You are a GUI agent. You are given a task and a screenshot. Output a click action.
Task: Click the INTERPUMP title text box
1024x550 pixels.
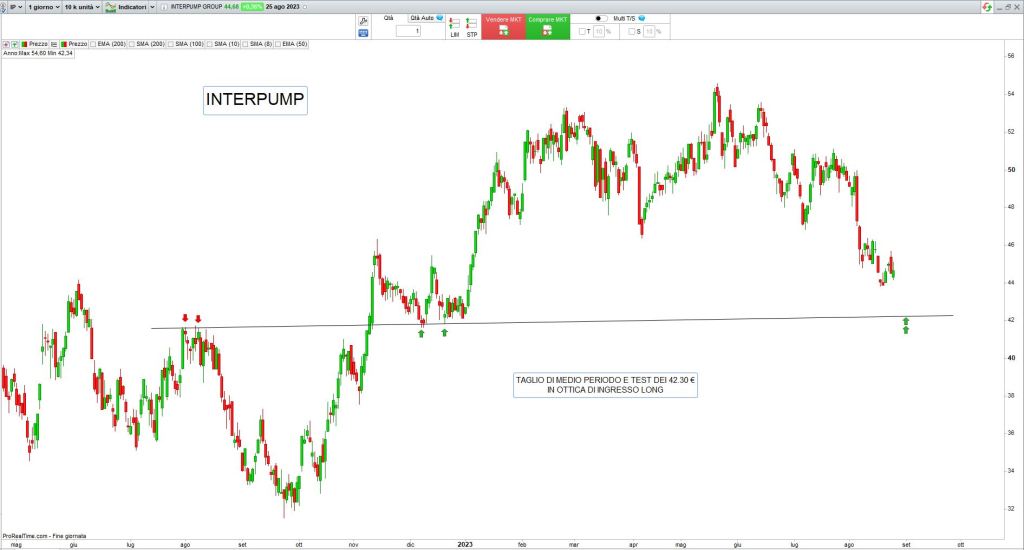tap(255, 100)
